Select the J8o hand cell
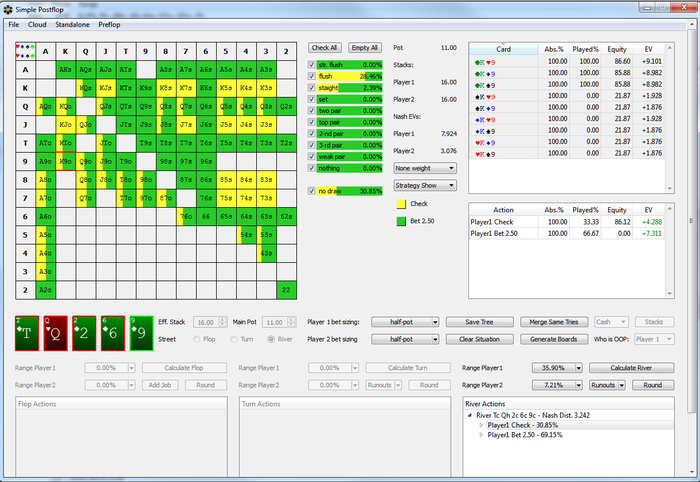This screenshot has width=700, height=482. tap(106, 179)
